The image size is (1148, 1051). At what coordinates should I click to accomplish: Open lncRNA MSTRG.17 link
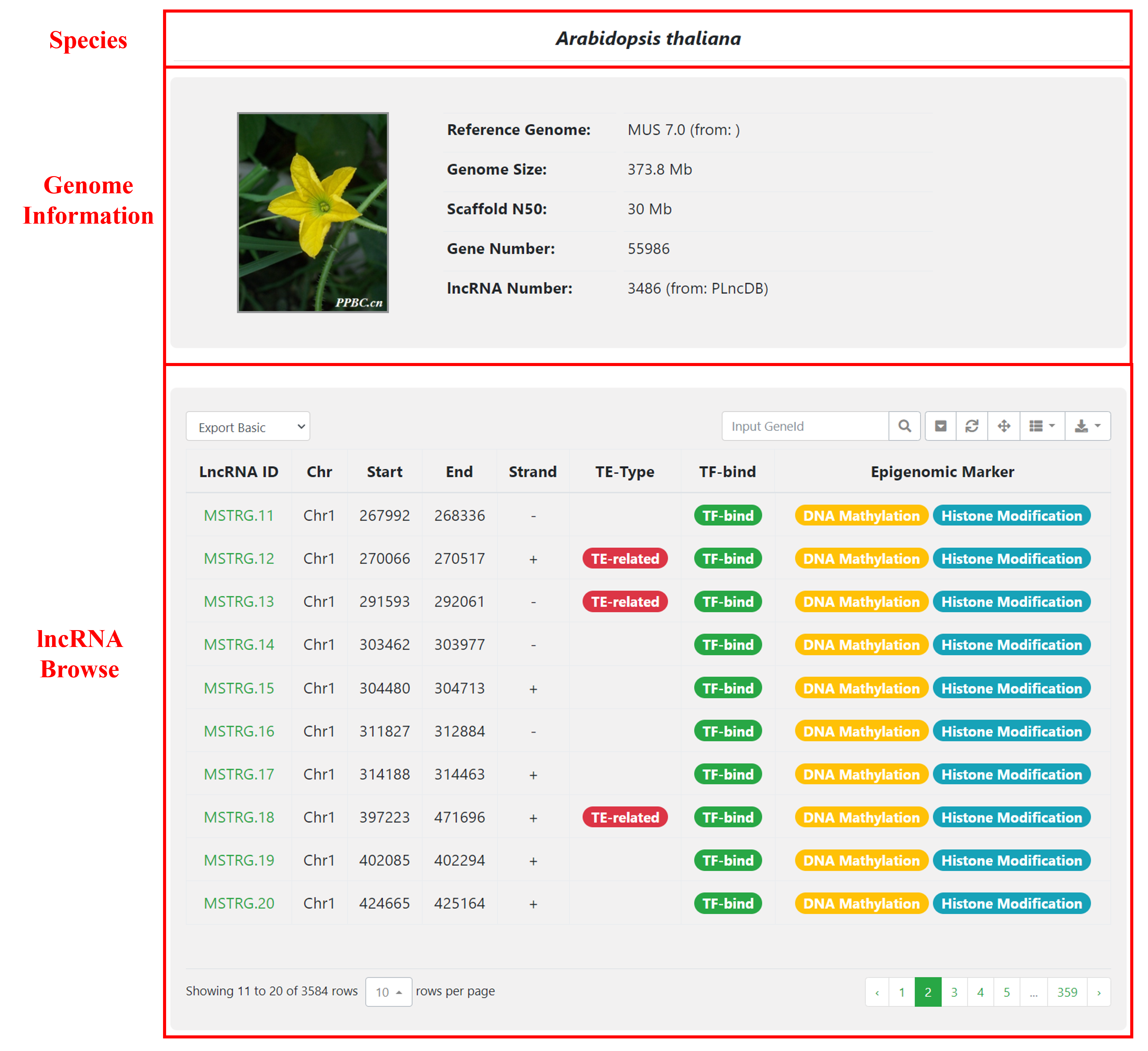tap(239, 774)
